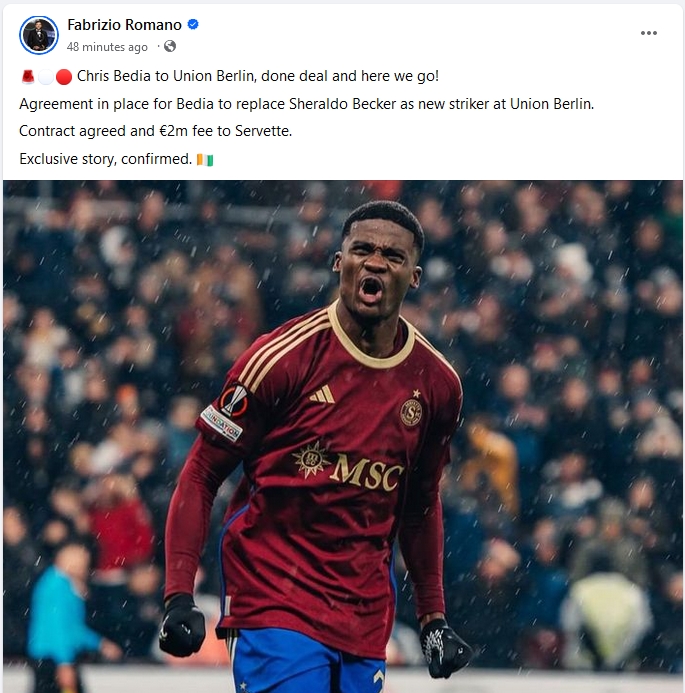Click the MSC sponsor logo on the shirt
This screenshot has width=685, height=693.
[349, 467]
